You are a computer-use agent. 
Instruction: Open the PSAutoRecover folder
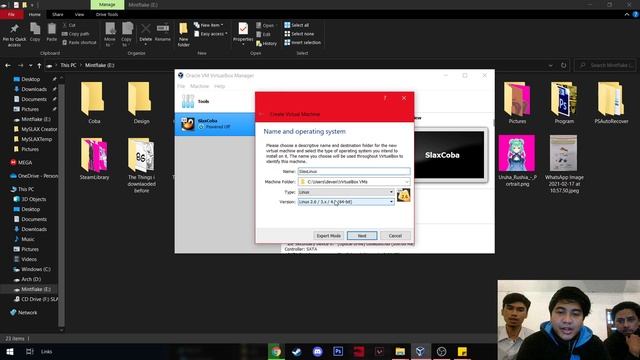[x=611, y=103]
